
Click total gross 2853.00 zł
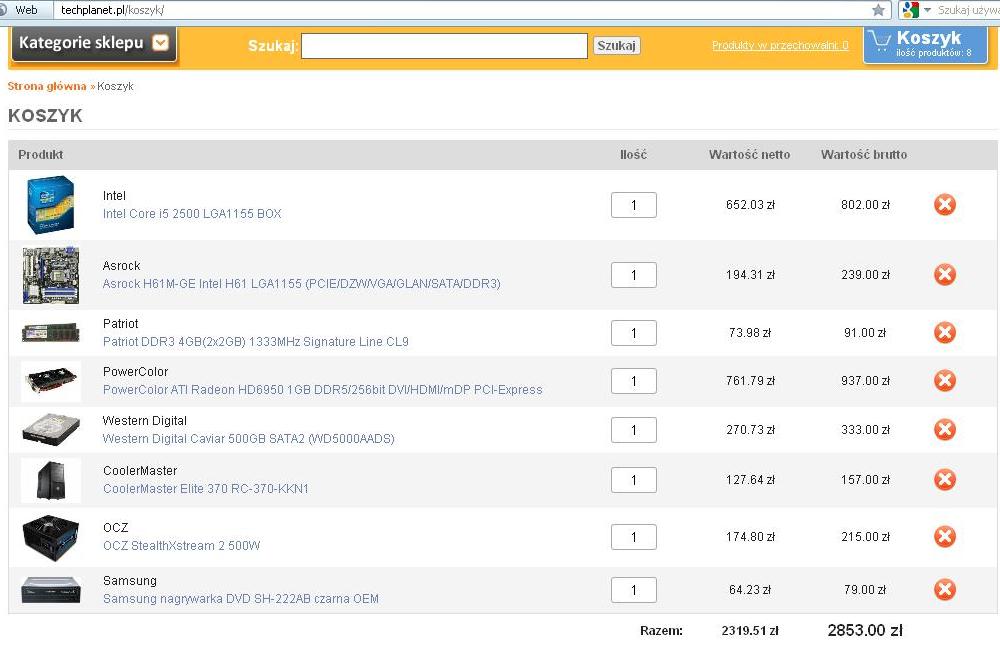pyautogui.click(x=865, y=631)
